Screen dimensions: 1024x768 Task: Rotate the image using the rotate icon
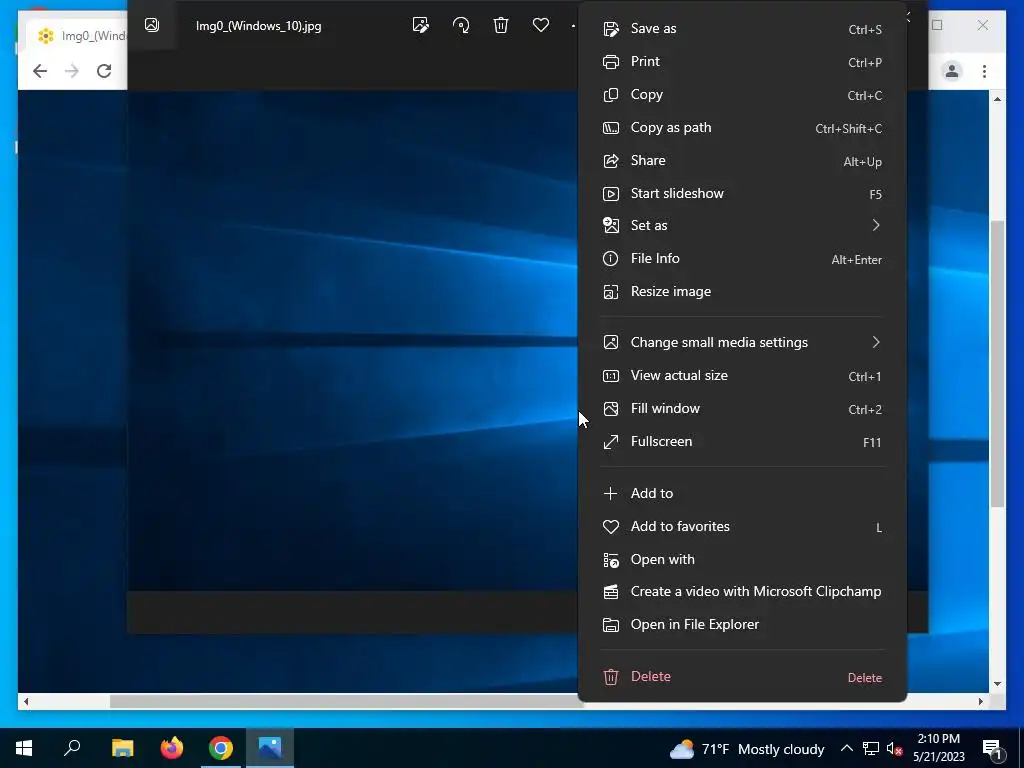461,25
